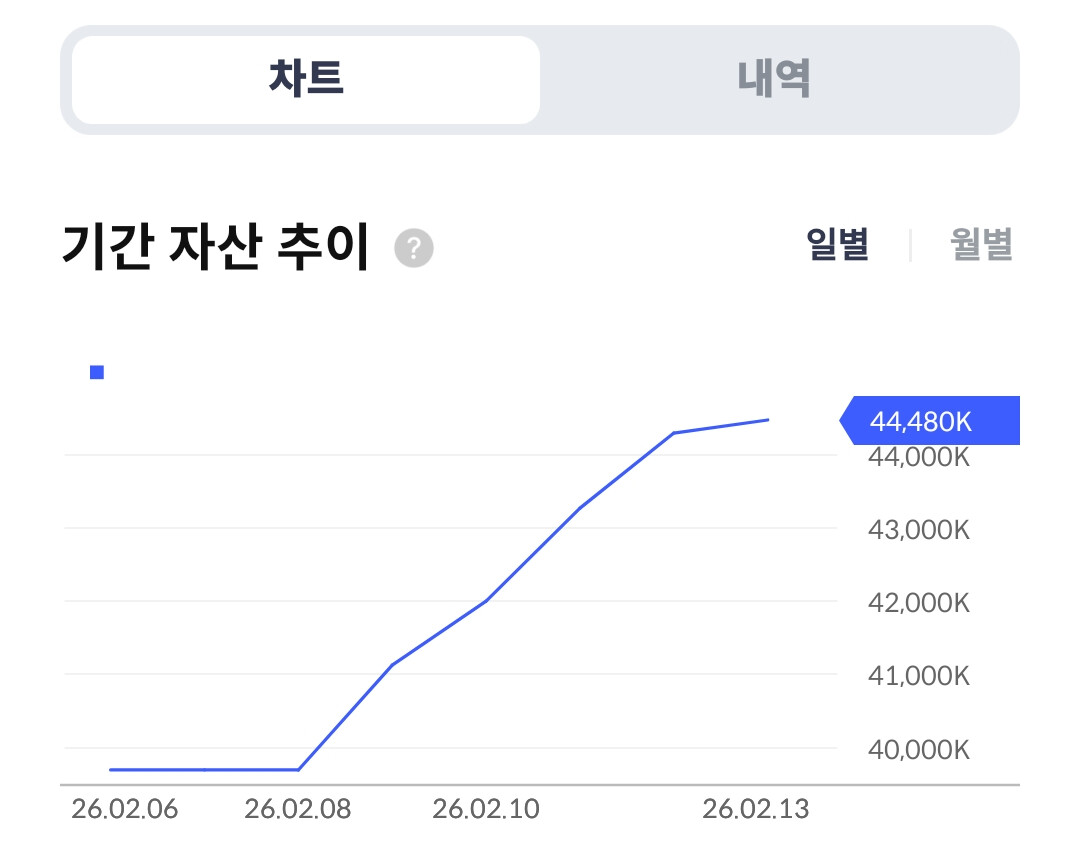Click the 기간 자산 추이 heading

[215, 248]
